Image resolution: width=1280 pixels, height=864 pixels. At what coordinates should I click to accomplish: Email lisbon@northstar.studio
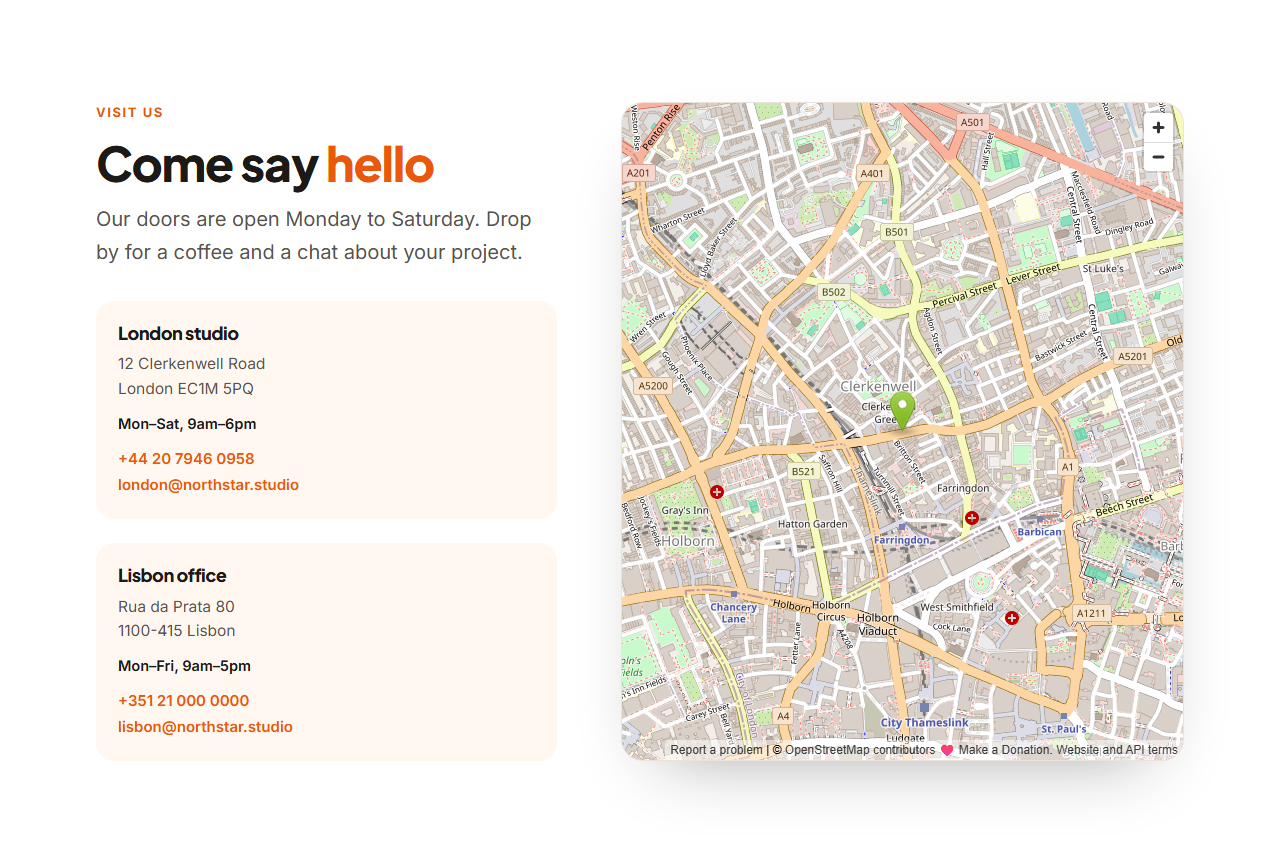click(205, 727)
